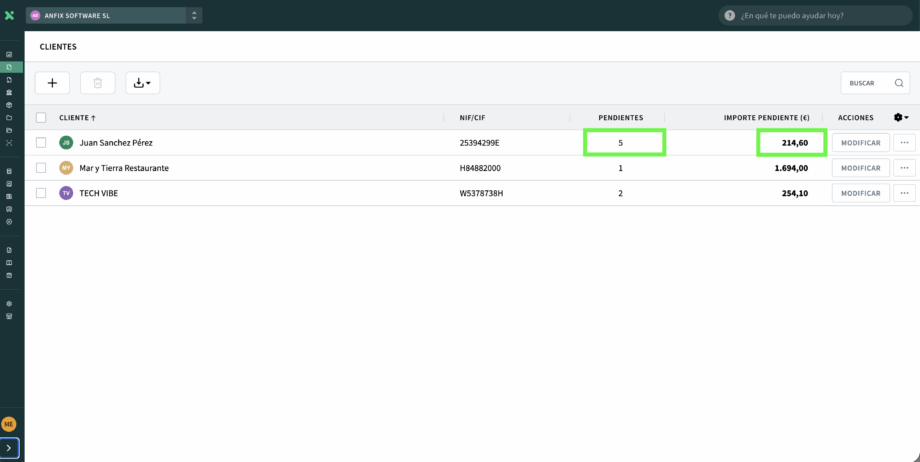Check the TECH VIBE row checkbox
The width and height of the screenshot is (920, 462).
pyautogui.click(x=41, y=193)
